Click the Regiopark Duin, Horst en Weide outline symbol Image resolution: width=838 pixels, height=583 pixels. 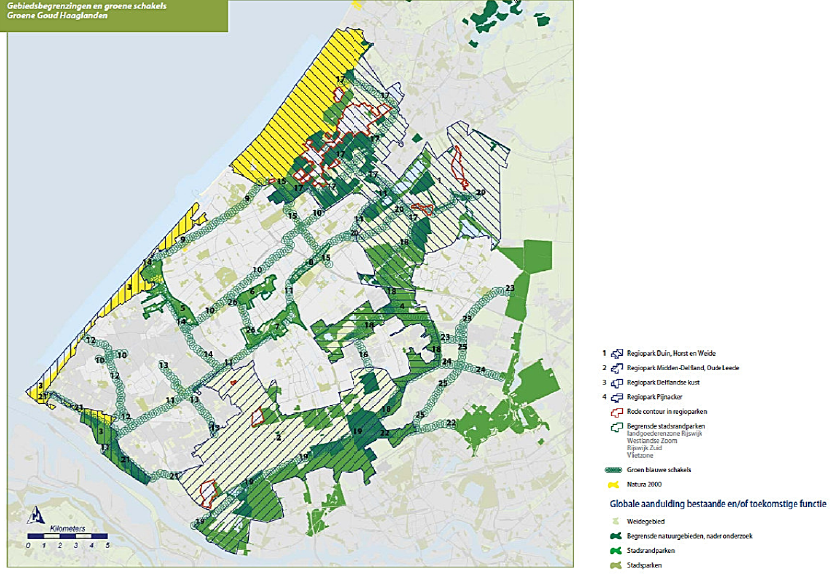click(x=617, y=353)
